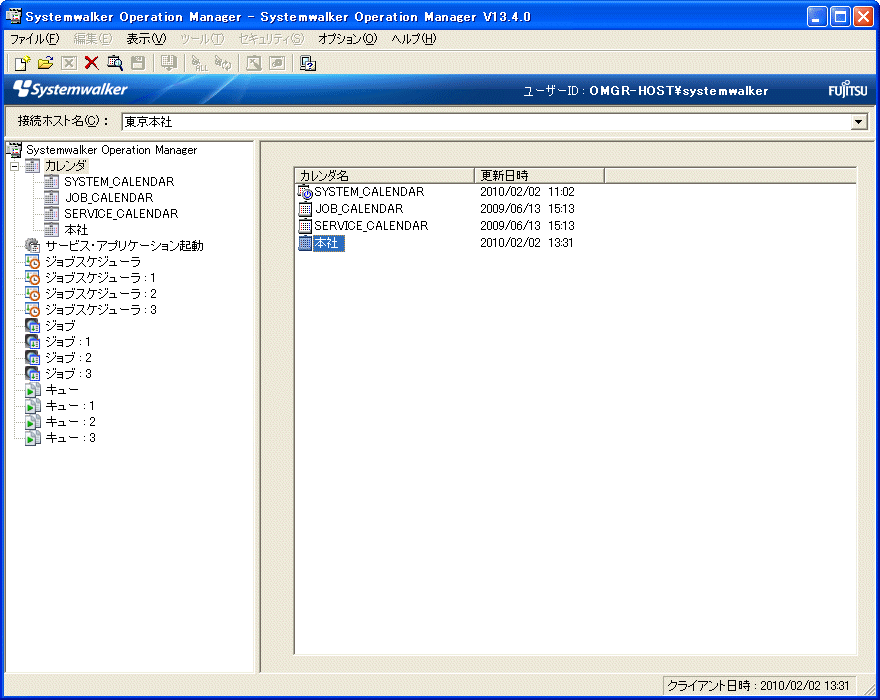
Task: Click the greyed-out calendar download toolbar icon
Action: 168,63
